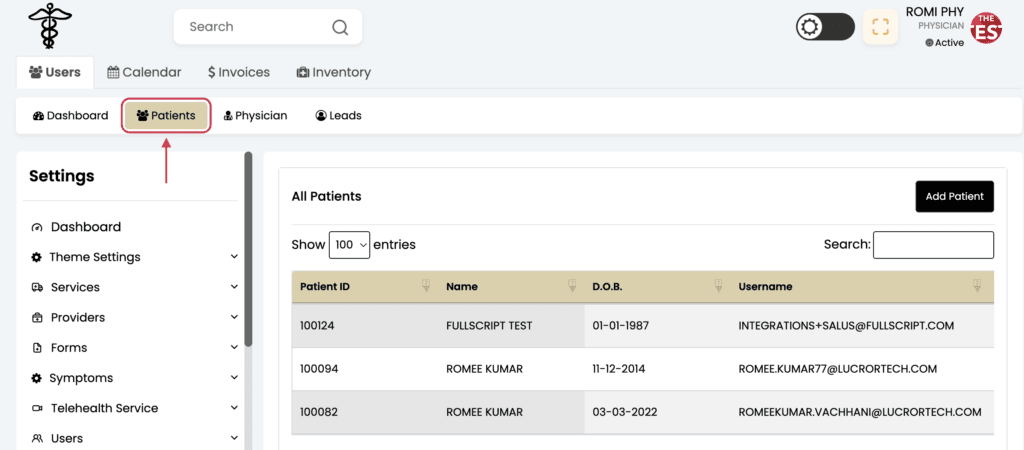This screenshot has height=450, width=1024.
Task: Switch to the Calendar tab
Action: pyautogui.click(x=144, y=72)
